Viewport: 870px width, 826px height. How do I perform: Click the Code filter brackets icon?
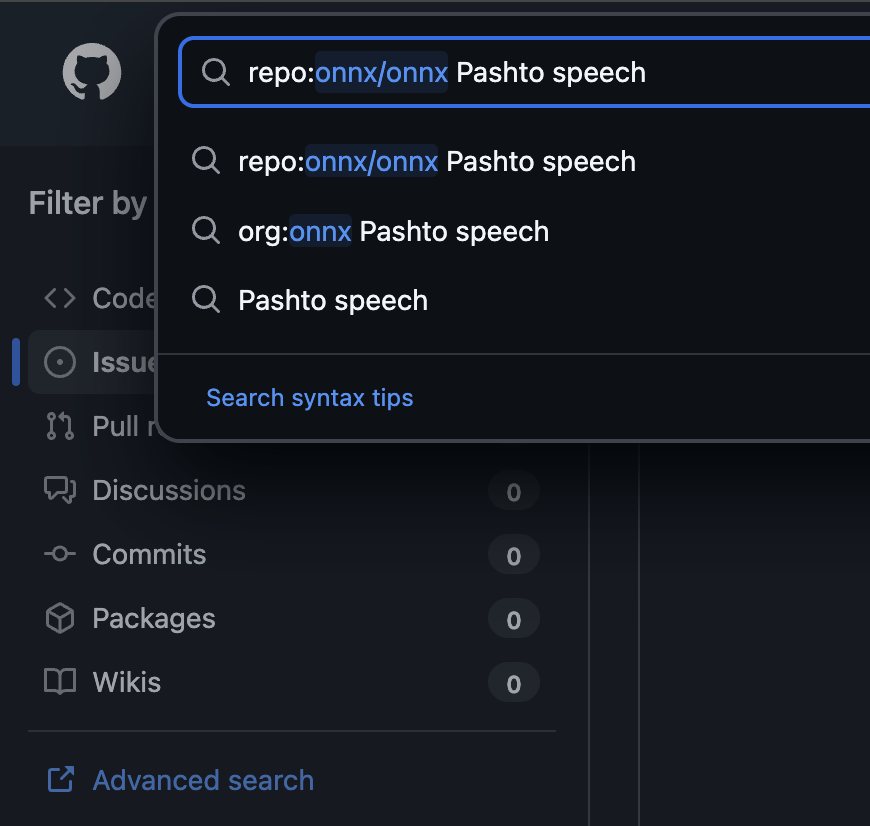(x=60, y=298)
